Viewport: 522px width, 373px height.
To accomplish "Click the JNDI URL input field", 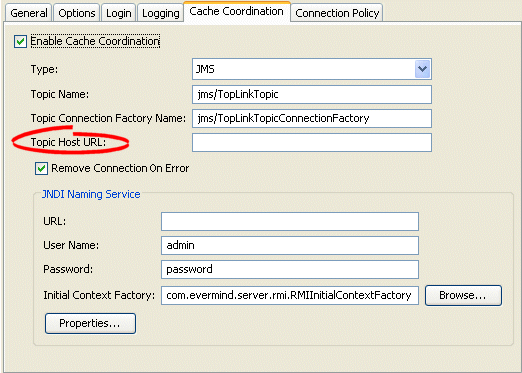I will point(290,221).
